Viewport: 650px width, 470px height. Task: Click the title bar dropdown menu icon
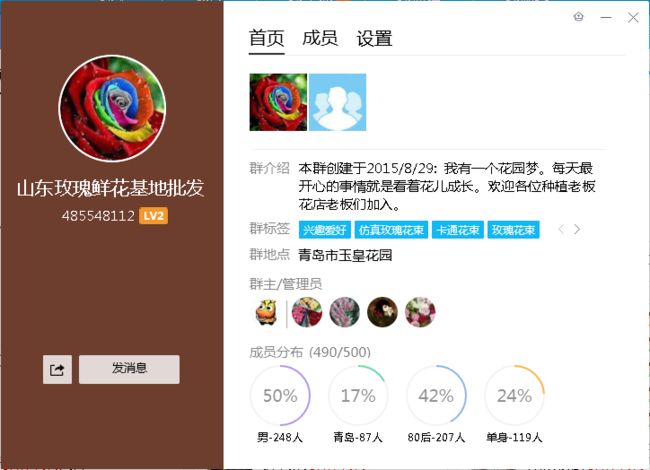tap(579, 17)
